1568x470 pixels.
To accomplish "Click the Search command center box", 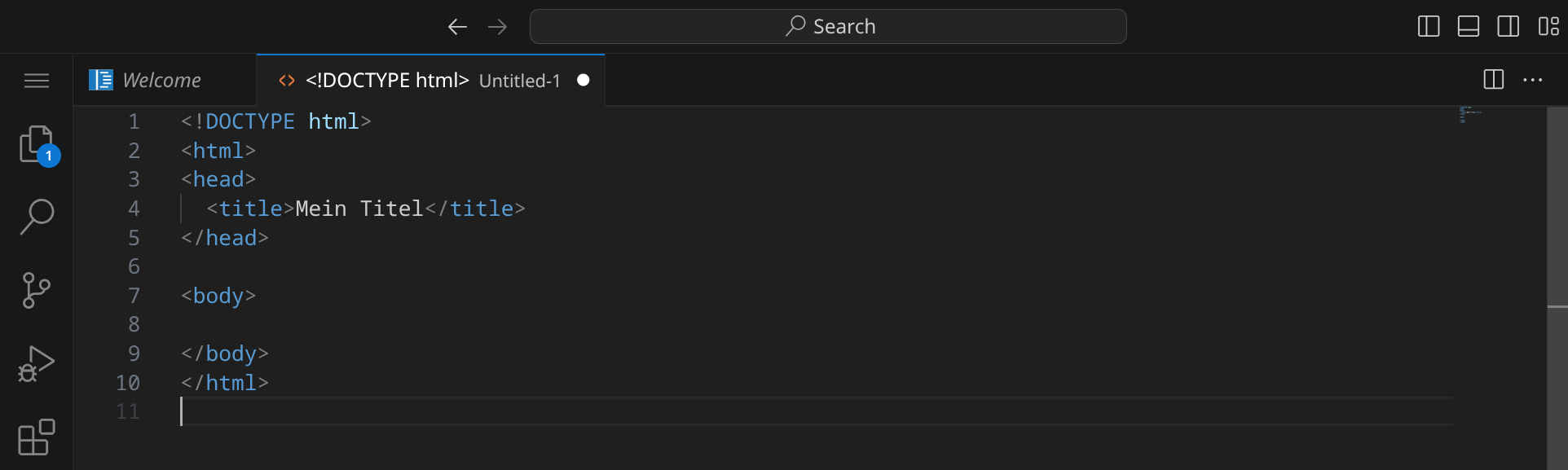I will [x=828, y=27].
